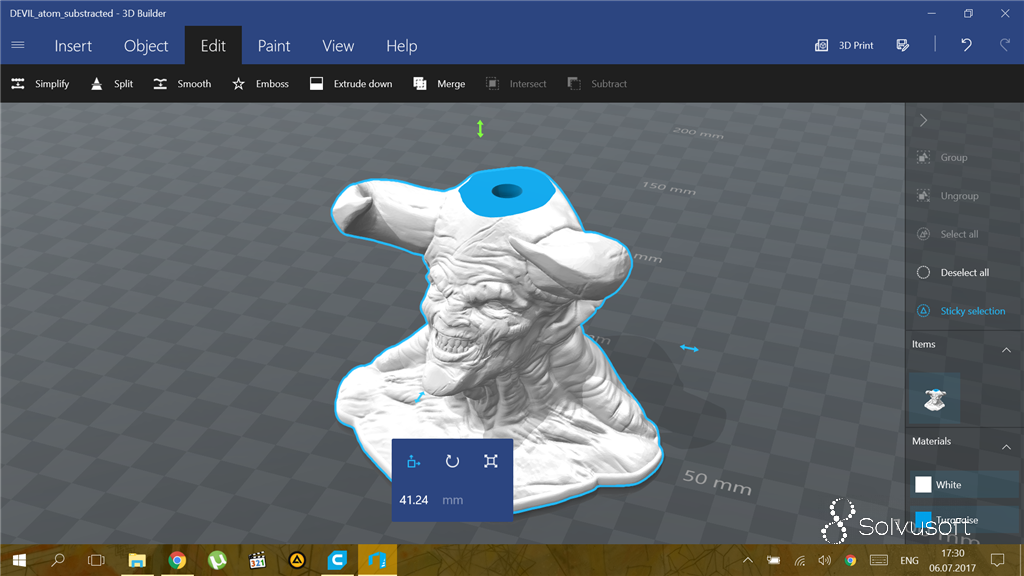
Task: Undo the last action
Action: click(x=967, y=45)
